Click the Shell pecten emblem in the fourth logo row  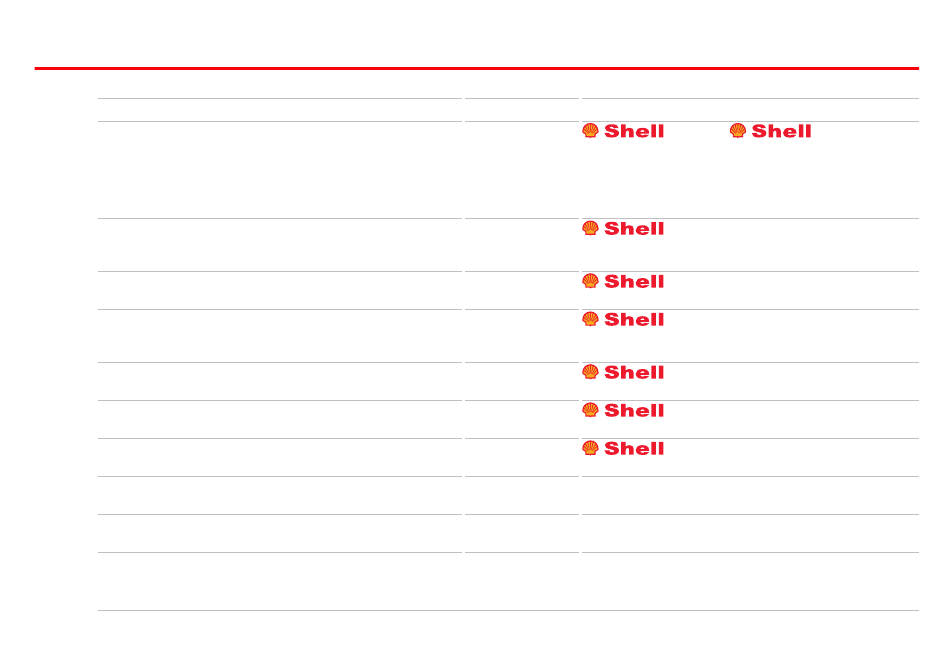[x=590, y=319]
